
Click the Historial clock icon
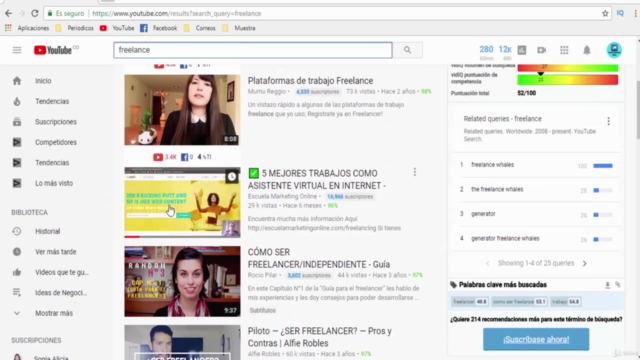click(17, 231)
